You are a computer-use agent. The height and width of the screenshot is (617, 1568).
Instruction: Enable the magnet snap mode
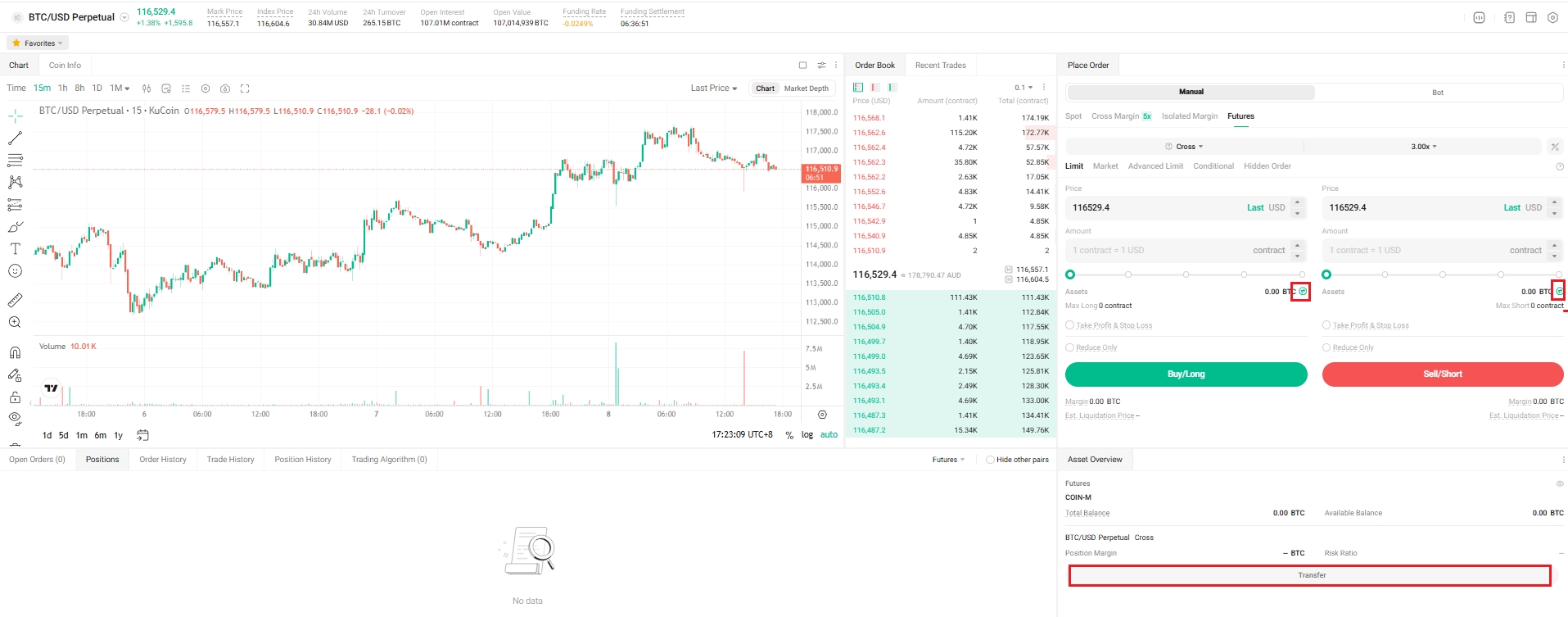[15, 353]
